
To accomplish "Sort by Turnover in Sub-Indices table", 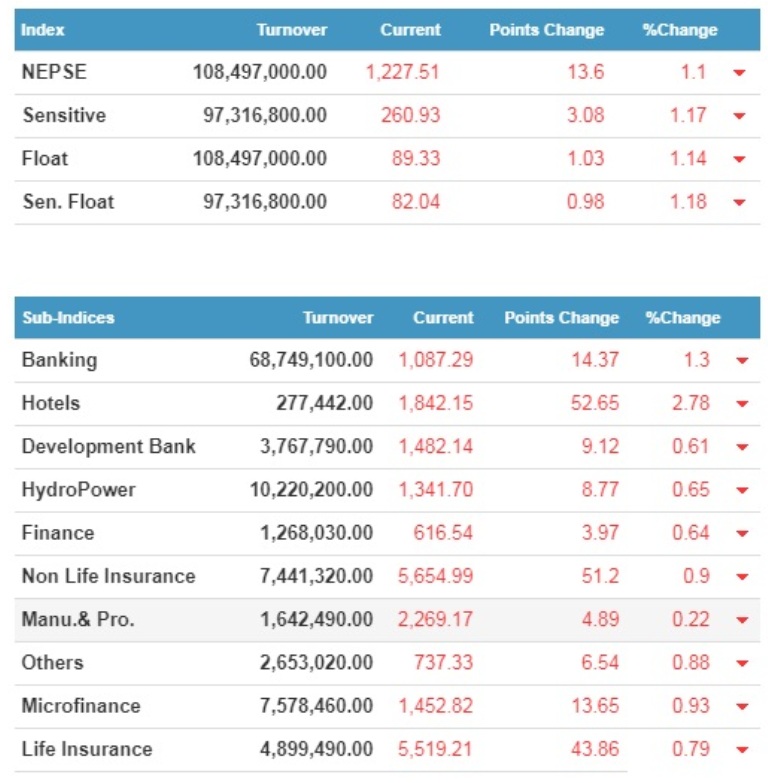I will [x=338, y=318].
